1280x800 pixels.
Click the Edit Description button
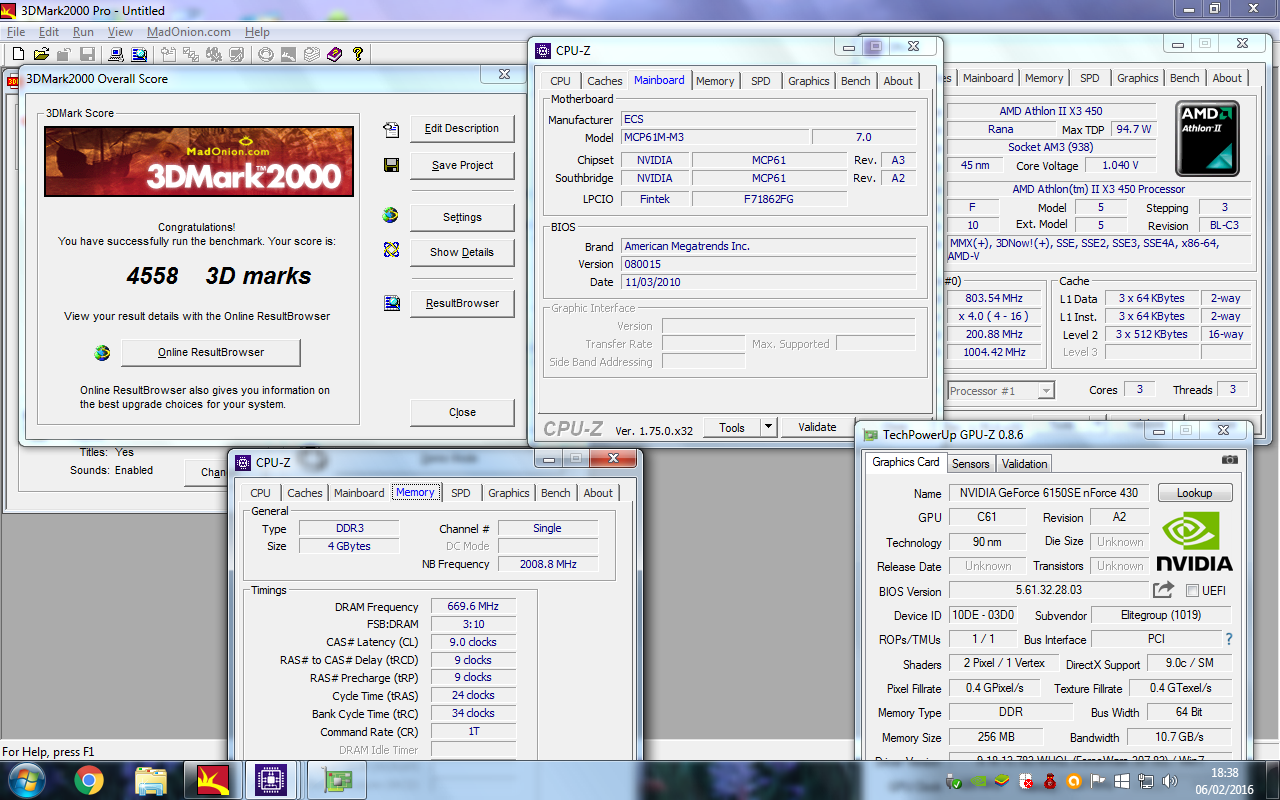tap(462, 129)
